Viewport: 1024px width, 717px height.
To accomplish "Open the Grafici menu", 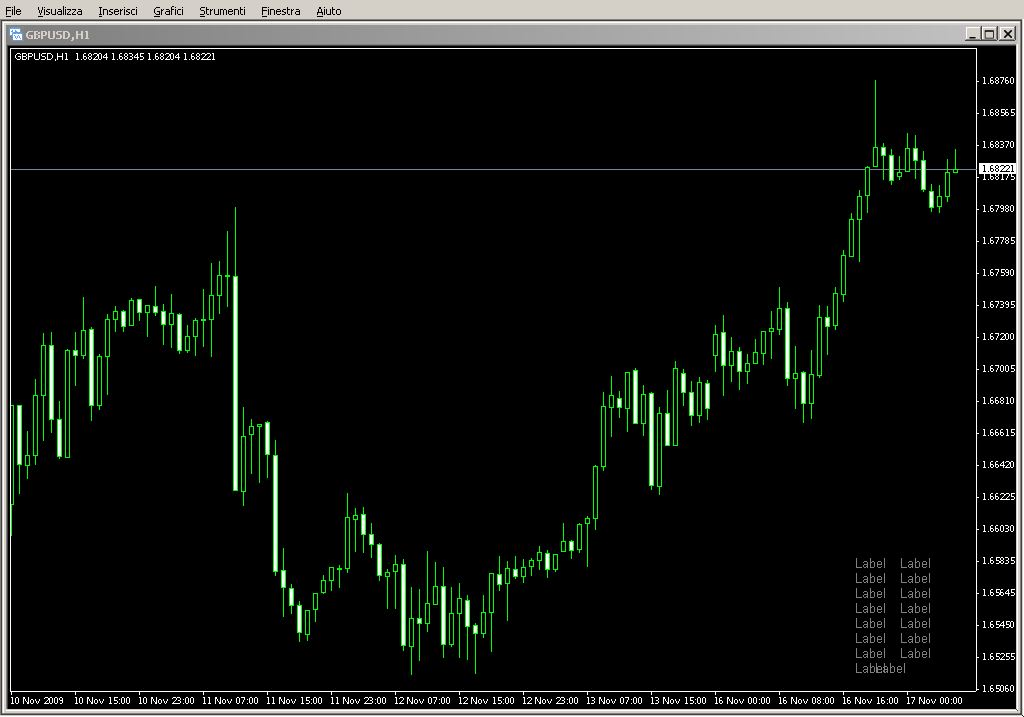I will (168, 11).
